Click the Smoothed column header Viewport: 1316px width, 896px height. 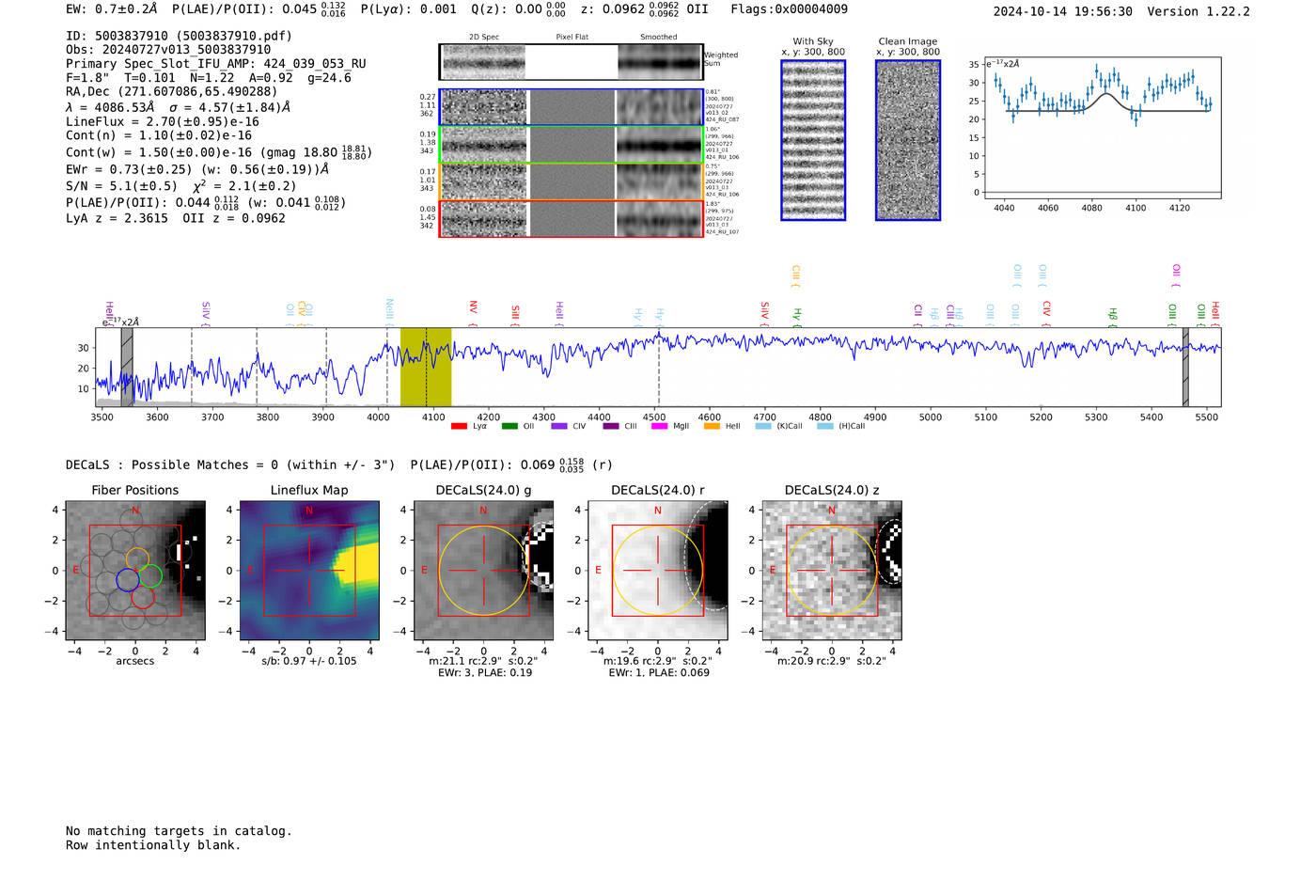point(659,38)
